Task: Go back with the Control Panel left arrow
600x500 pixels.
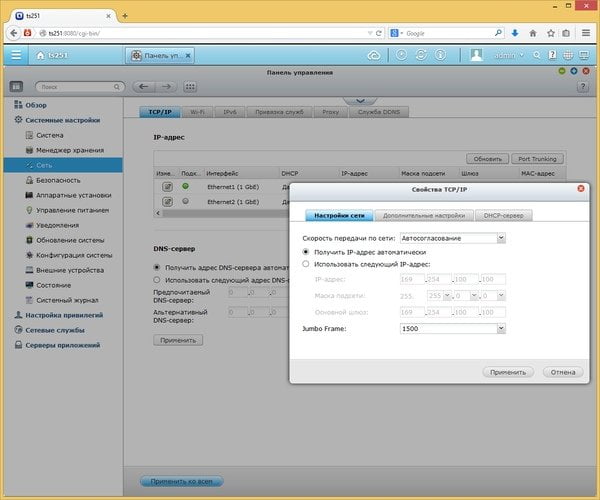Action: click(144, 87)
